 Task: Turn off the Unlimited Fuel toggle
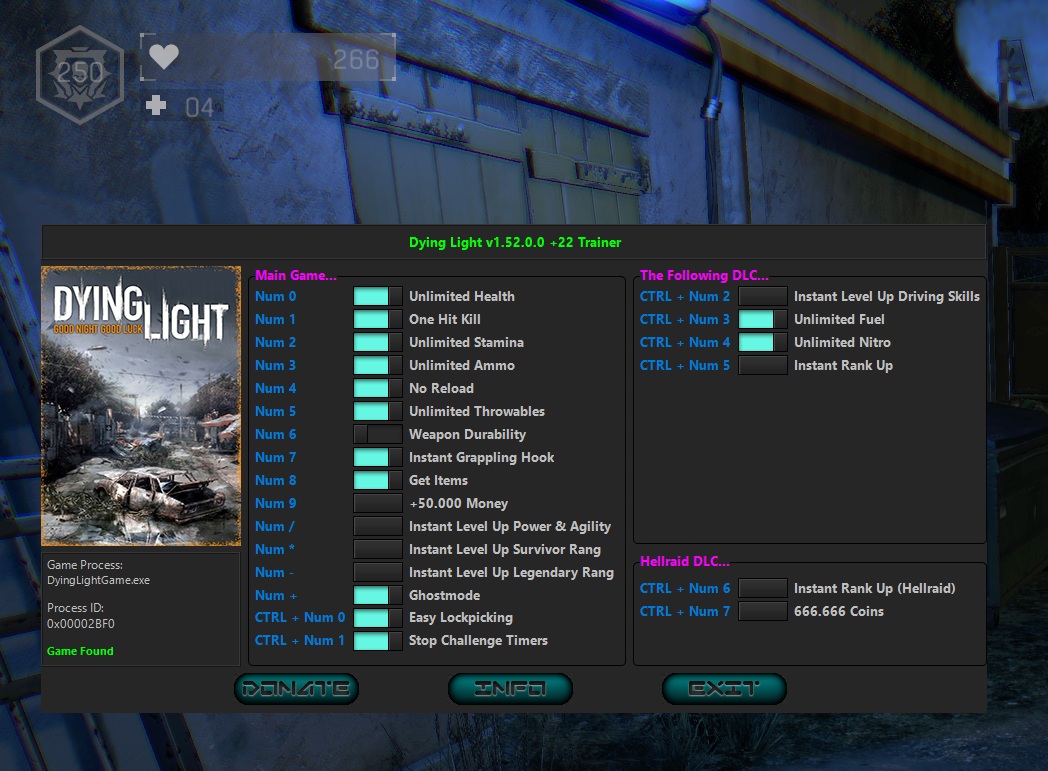click(763, 319)
